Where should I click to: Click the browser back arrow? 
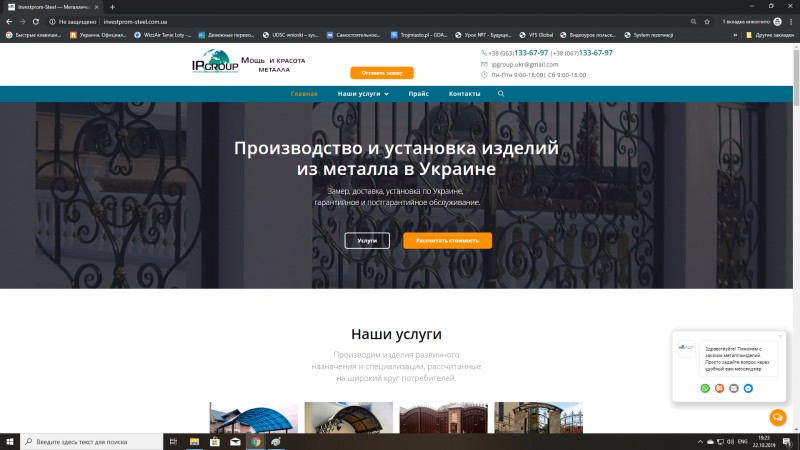point(9,22)
